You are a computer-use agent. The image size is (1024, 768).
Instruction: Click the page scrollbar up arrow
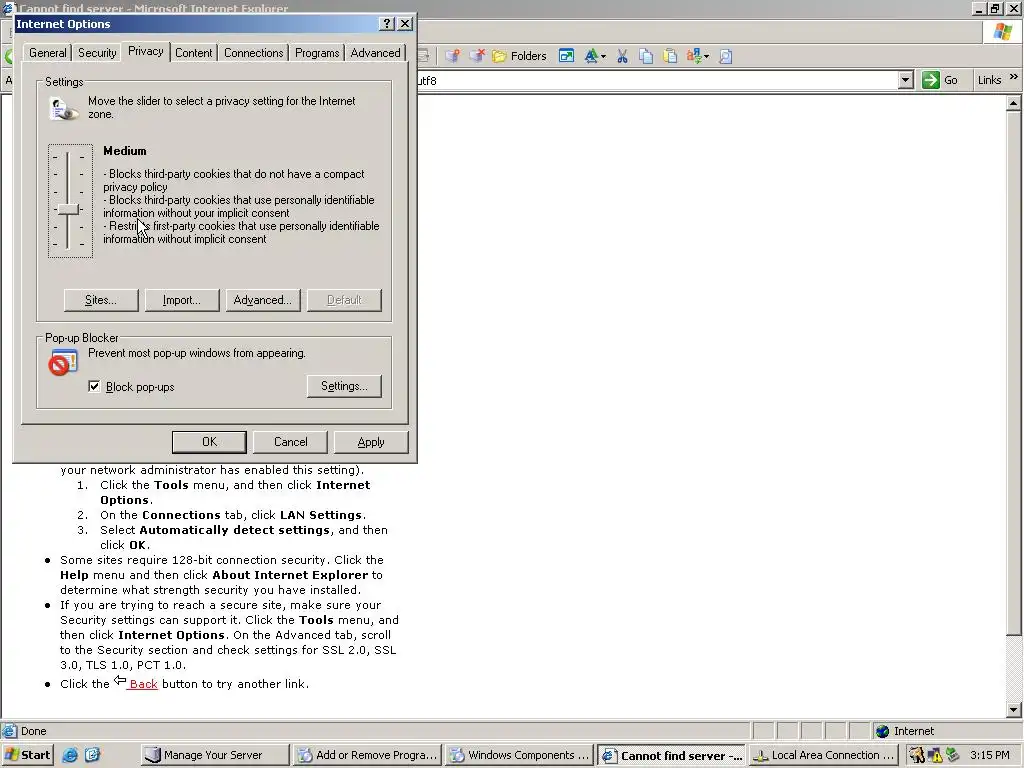[1014, 103]
